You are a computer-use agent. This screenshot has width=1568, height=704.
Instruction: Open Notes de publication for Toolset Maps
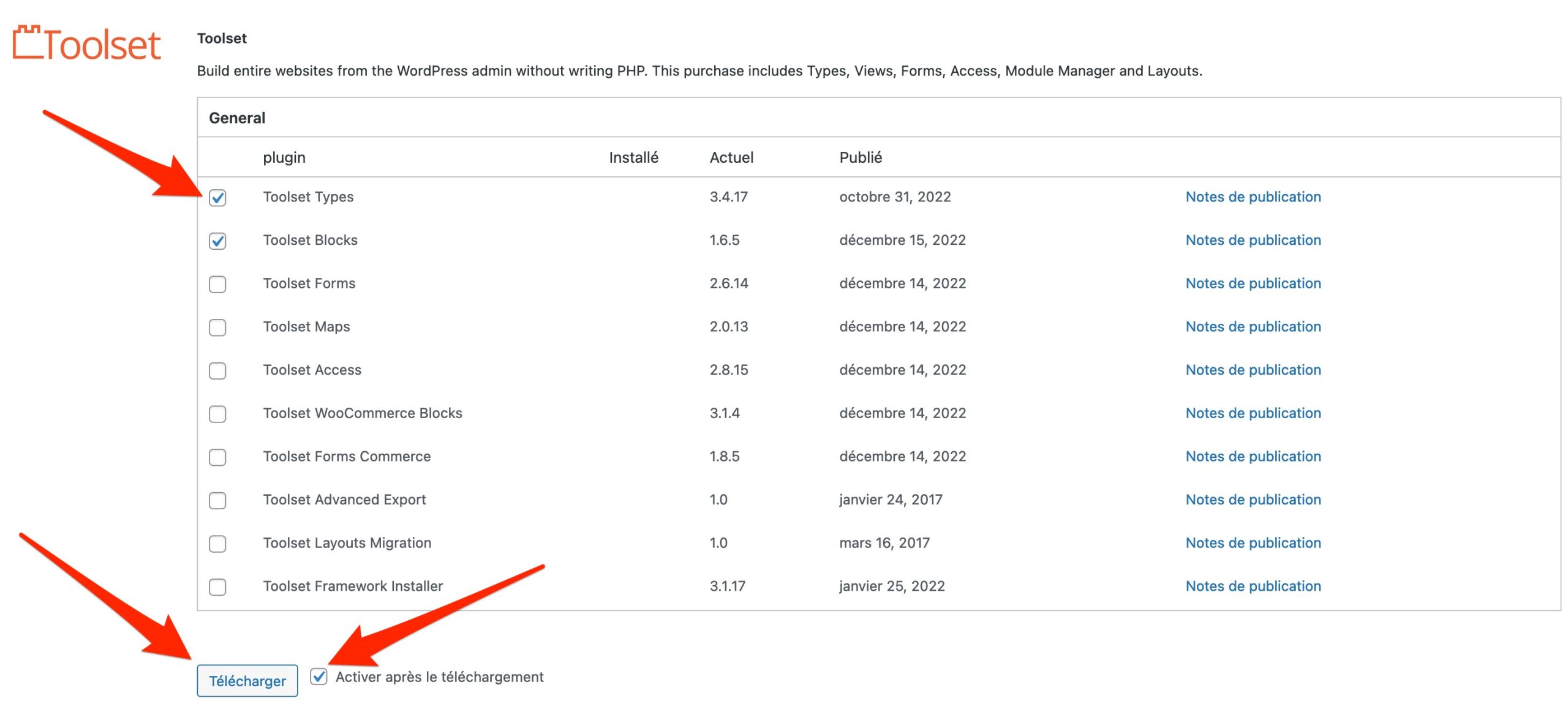click(x=1253, y=326)
